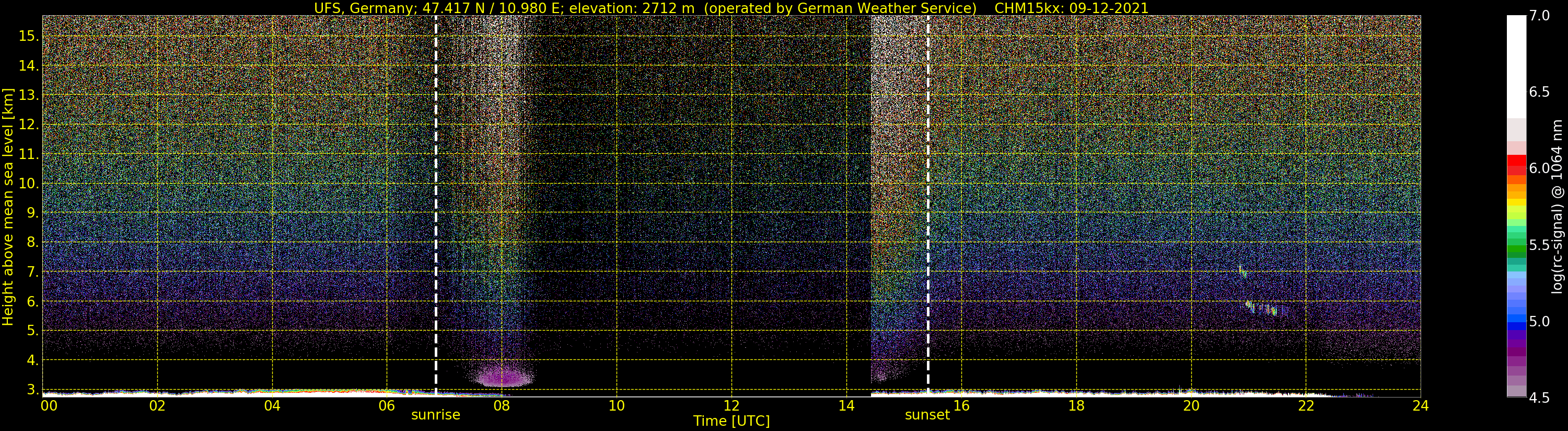Click the green band of the colorbar
The width and height of the screenshot is (1568, 431).
tap(1516, 247)
